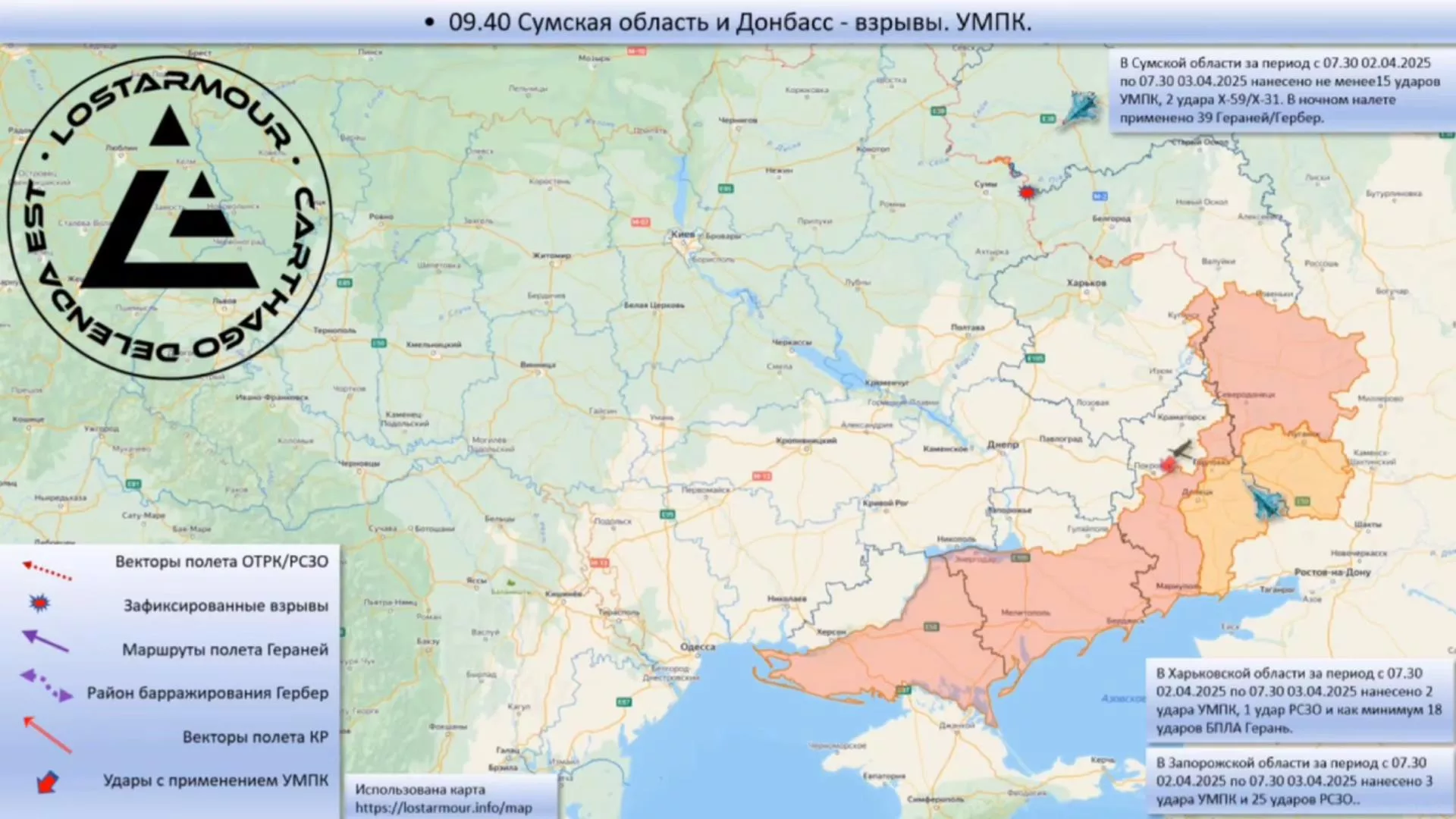Image resolution: width=1456 pixels, height=819 pixels.
Task: Click the city label 'Таганрог'
Action: click(x=1277, y=589)
